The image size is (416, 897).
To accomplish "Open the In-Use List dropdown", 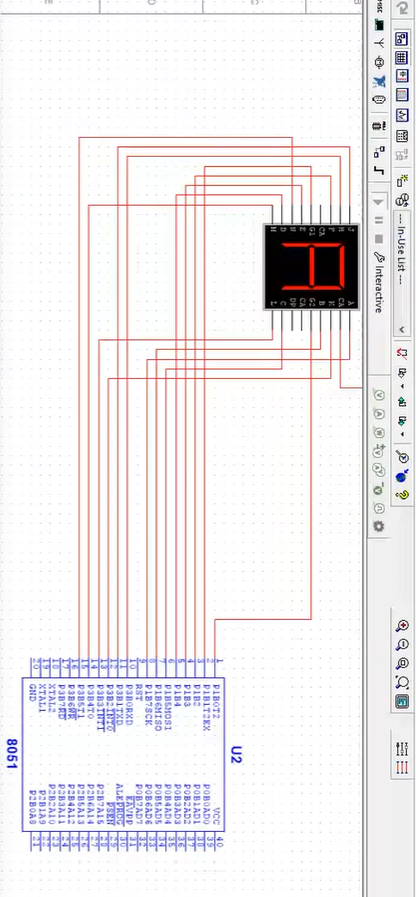I will coord(402,276).
